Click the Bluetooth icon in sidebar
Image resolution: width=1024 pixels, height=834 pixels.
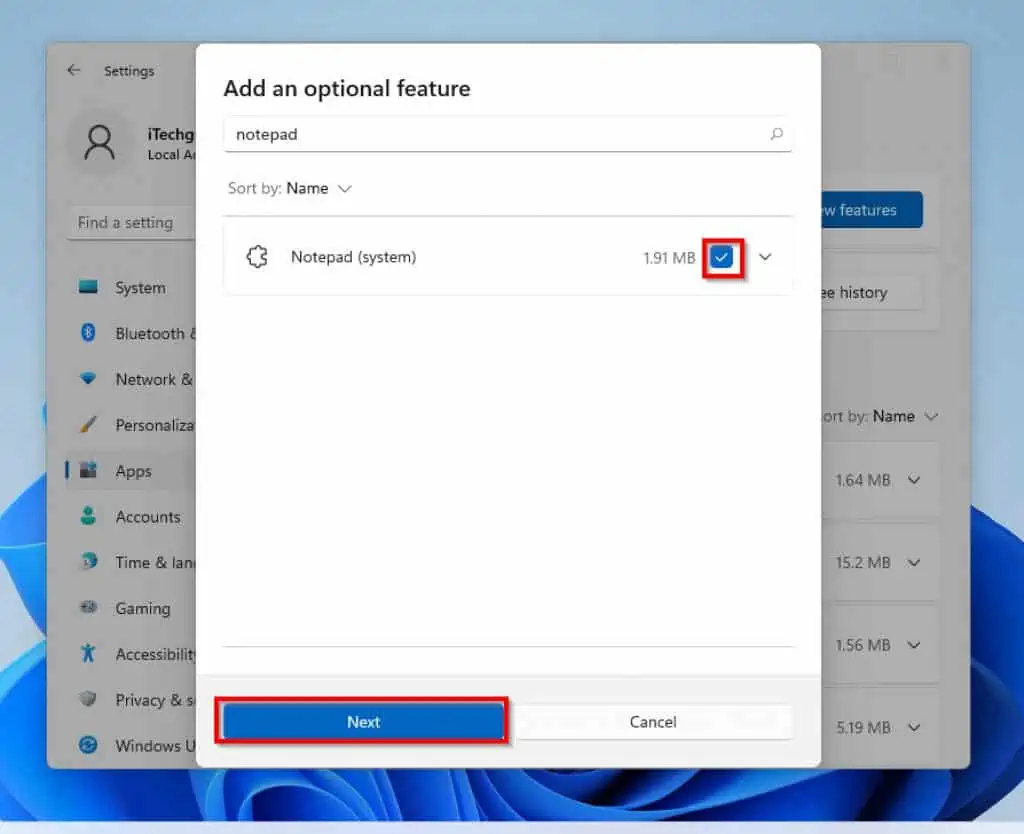(88, 333)
